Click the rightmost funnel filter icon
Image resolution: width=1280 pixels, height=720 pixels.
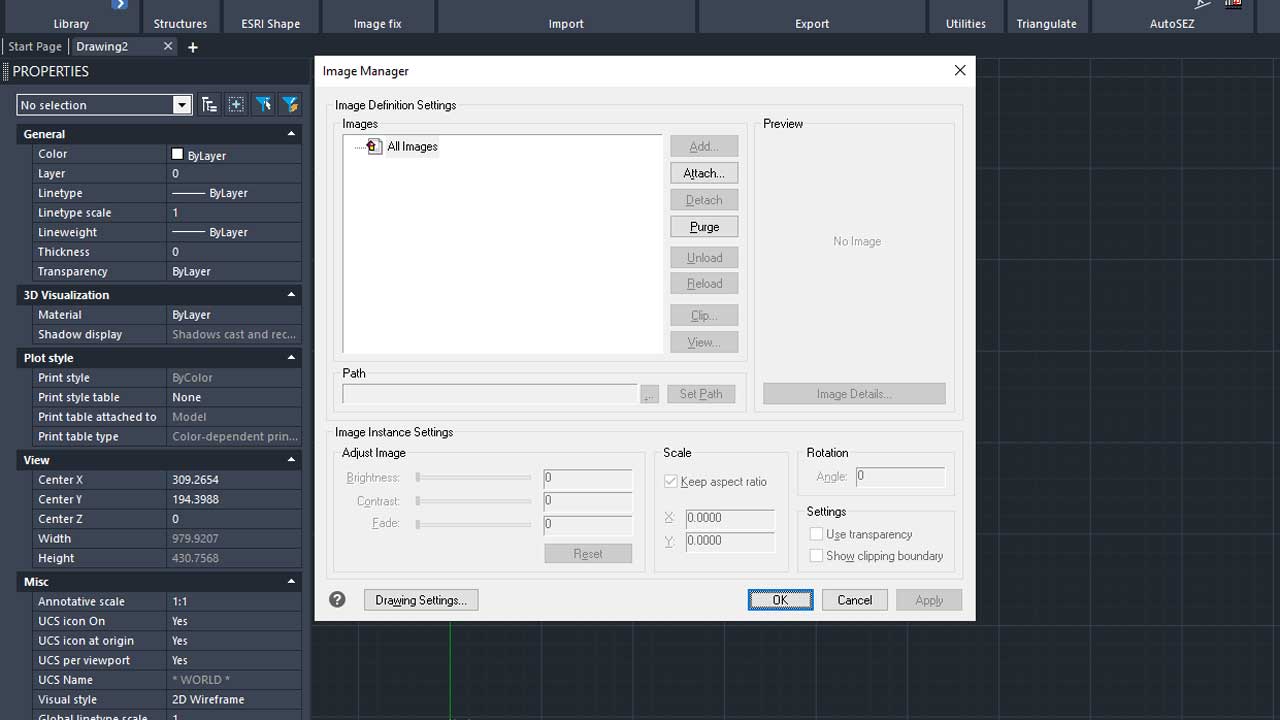[x=290, y=105]
